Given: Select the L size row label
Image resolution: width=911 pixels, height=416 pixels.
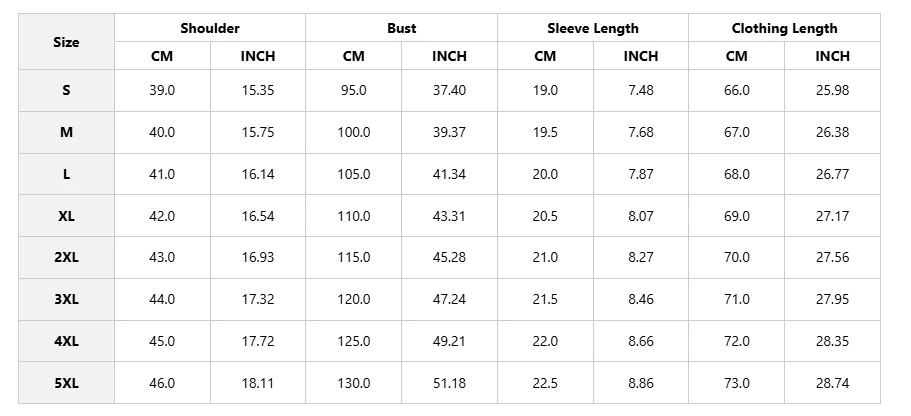Looking at the screenshot, I should [66, 174].
